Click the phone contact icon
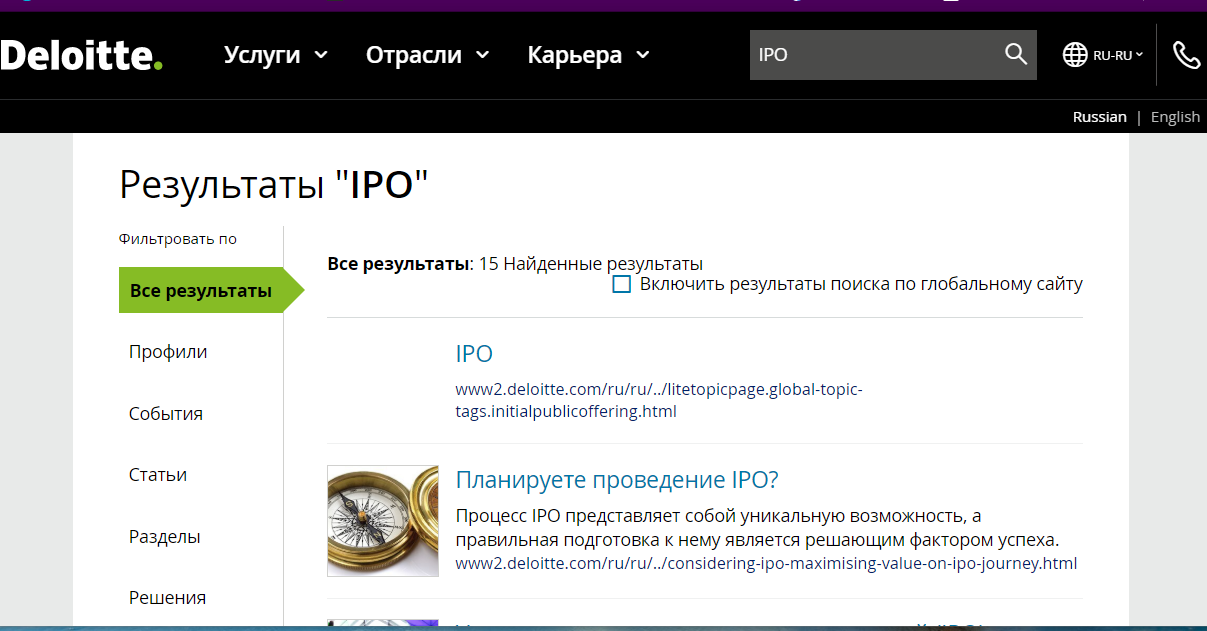The width and height of the screenshot is (1207, 631). click(x=1186, y=55)
